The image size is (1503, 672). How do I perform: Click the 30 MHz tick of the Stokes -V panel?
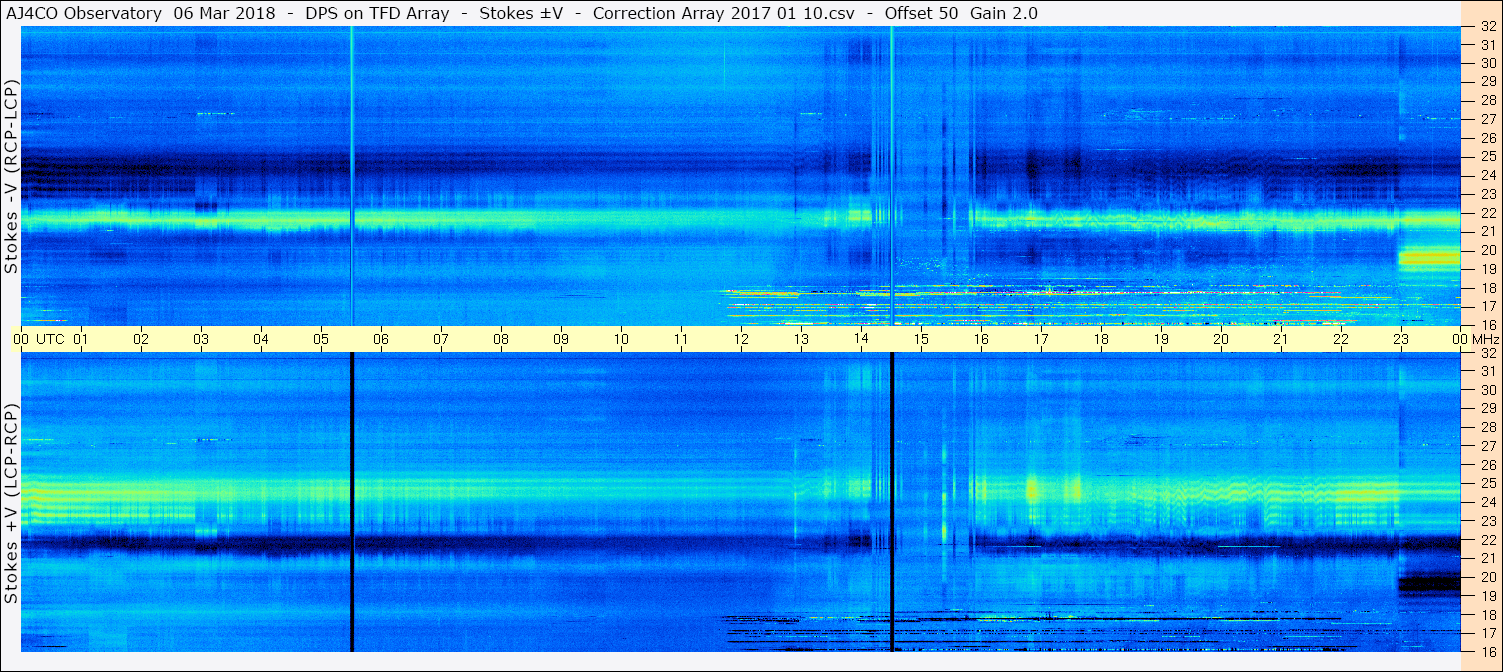pos(1487,63)
